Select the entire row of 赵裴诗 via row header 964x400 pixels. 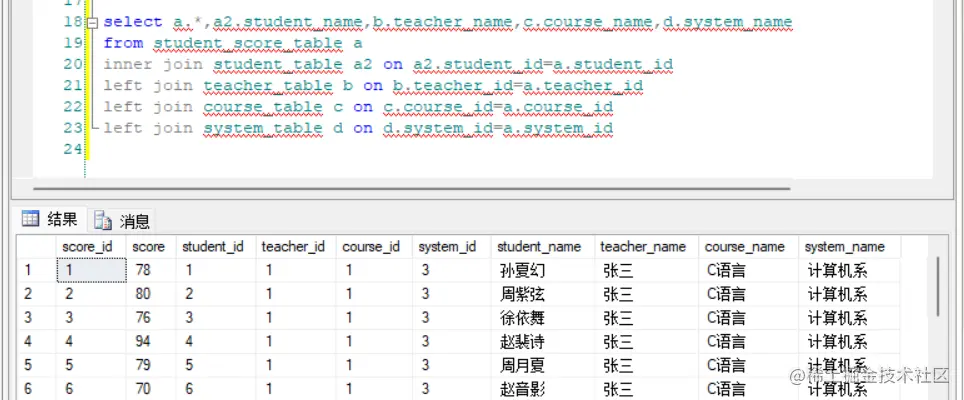click(36, 342)
